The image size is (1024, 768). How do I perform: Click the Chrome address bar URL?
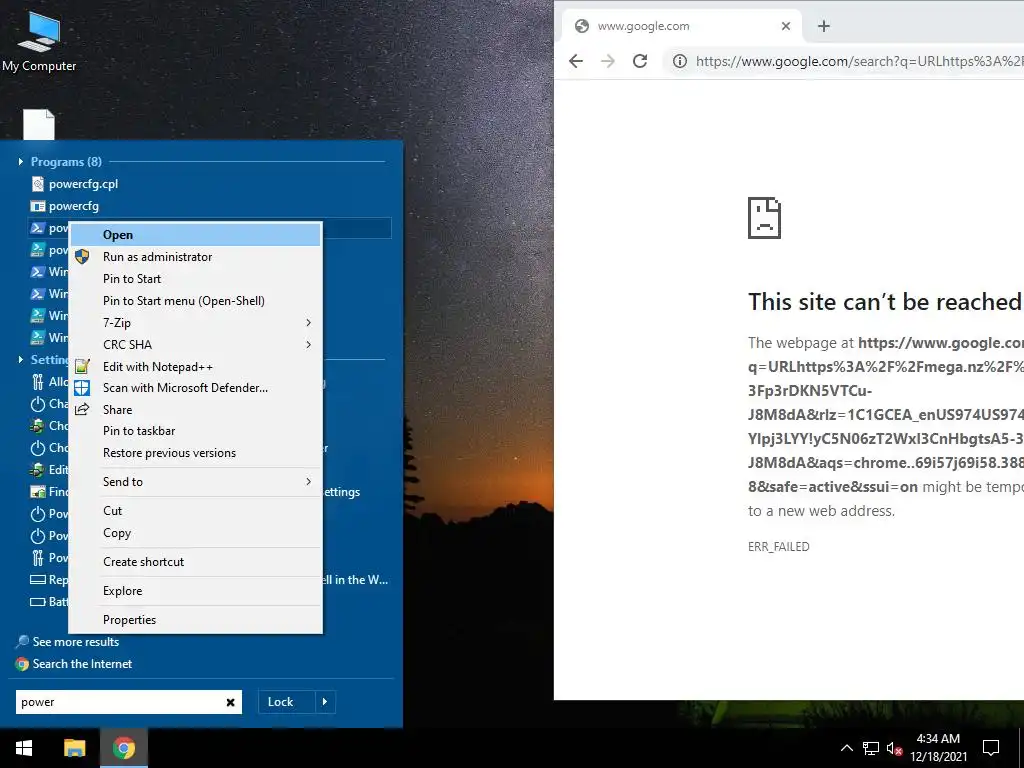click(x=859, y=61)
